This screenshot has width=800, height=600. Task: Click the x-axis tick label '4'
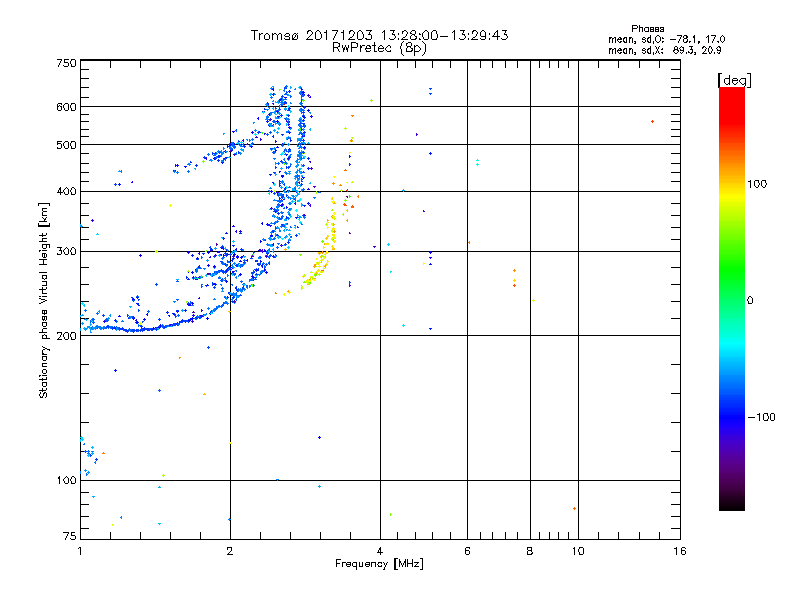tap(380, 551)
